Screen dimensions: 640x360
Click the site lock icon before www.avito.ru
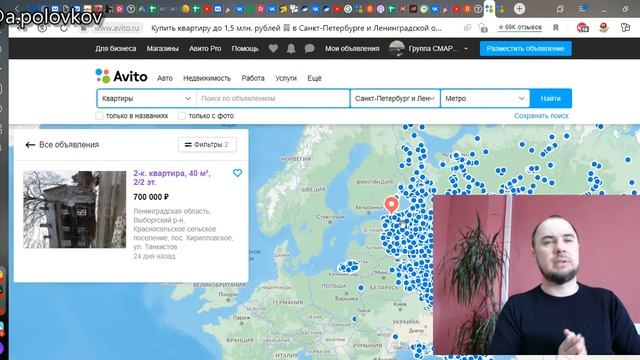pos(83,28)
